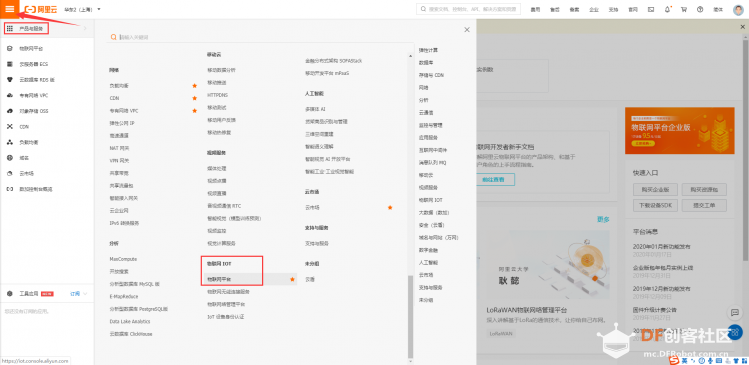Click the help question mark icon
This screenshot has height=365, width=749.
click(x=700, y=9)
